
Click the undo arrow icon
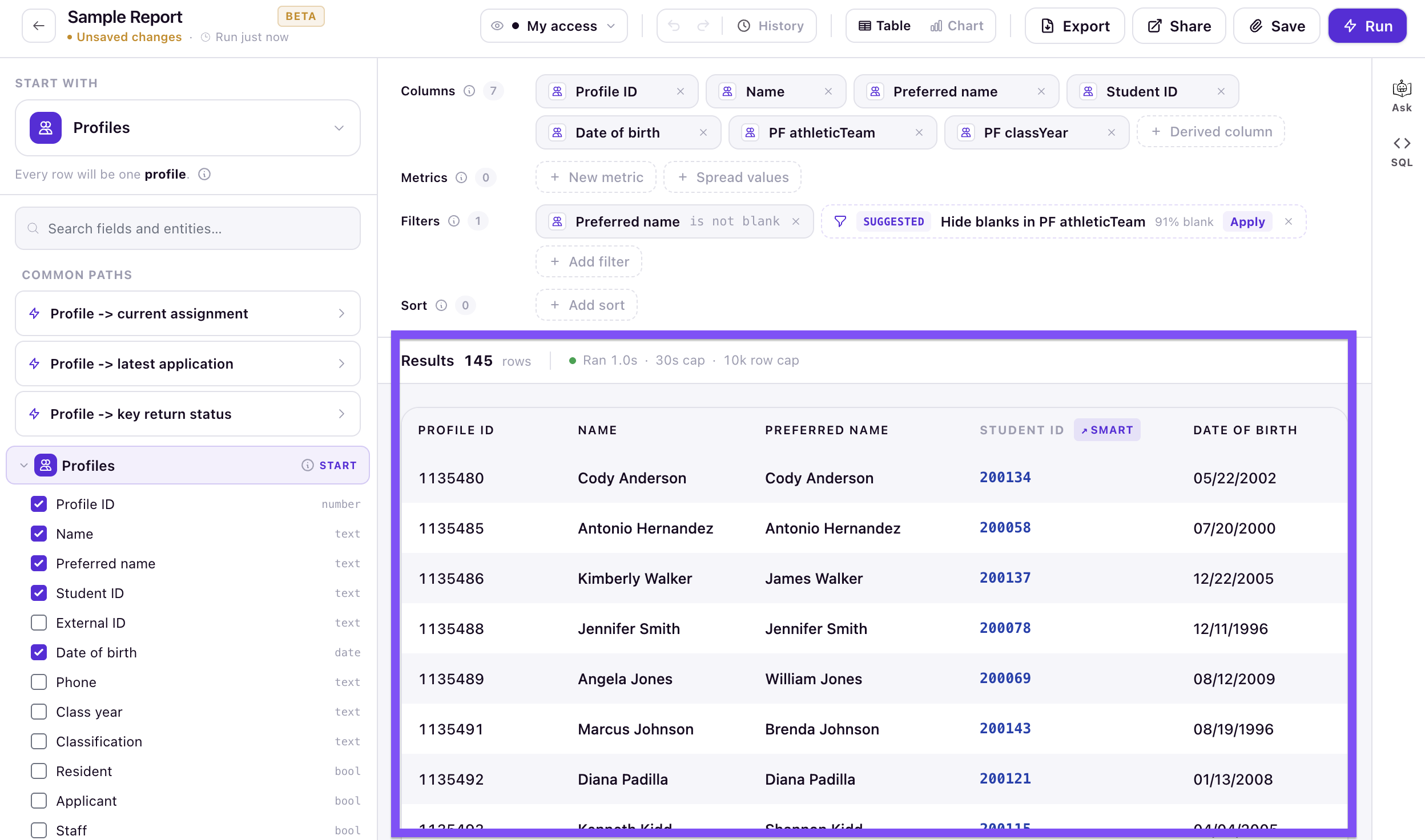[x=674, y=26]
